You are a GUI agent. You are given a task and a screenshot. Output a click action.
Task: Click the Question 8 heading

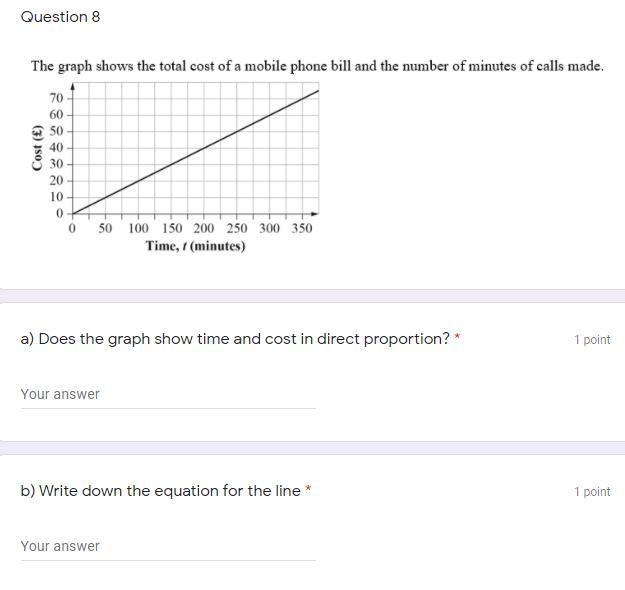click(60, 17)
